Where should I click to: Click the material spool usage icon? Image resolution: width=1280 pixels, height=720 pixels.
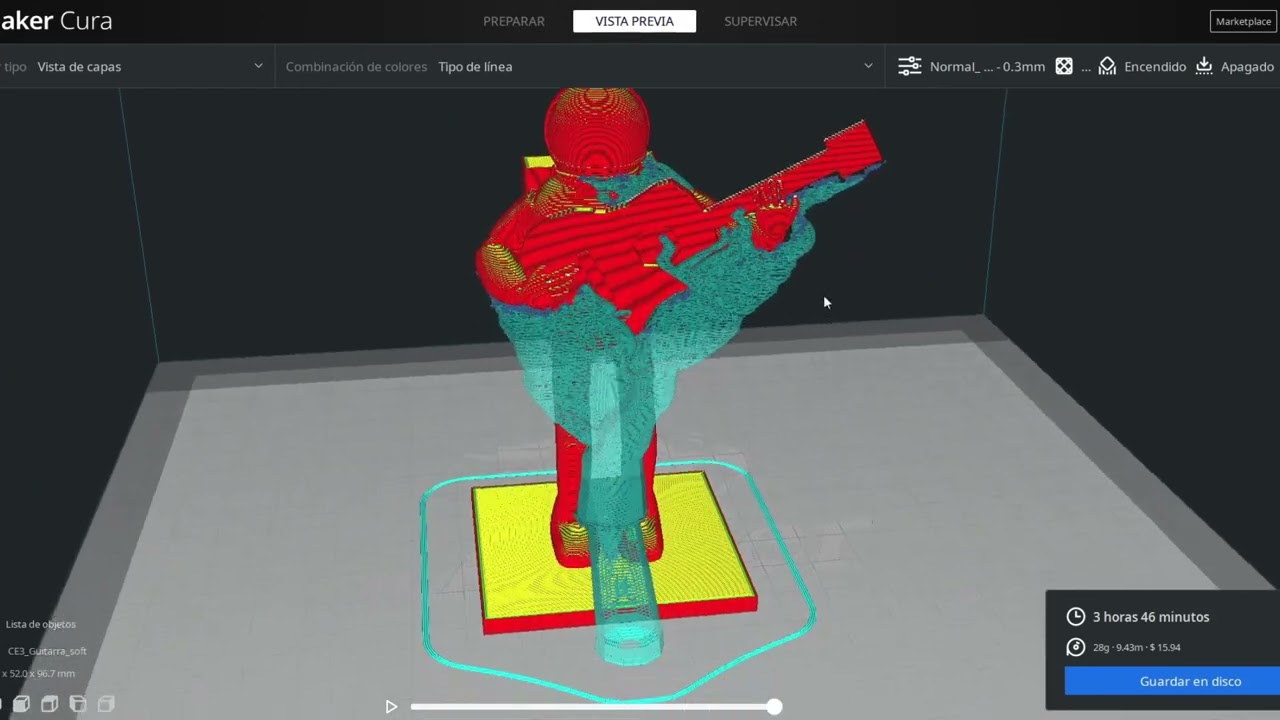pyautogui.click(x=1076, y=647)
